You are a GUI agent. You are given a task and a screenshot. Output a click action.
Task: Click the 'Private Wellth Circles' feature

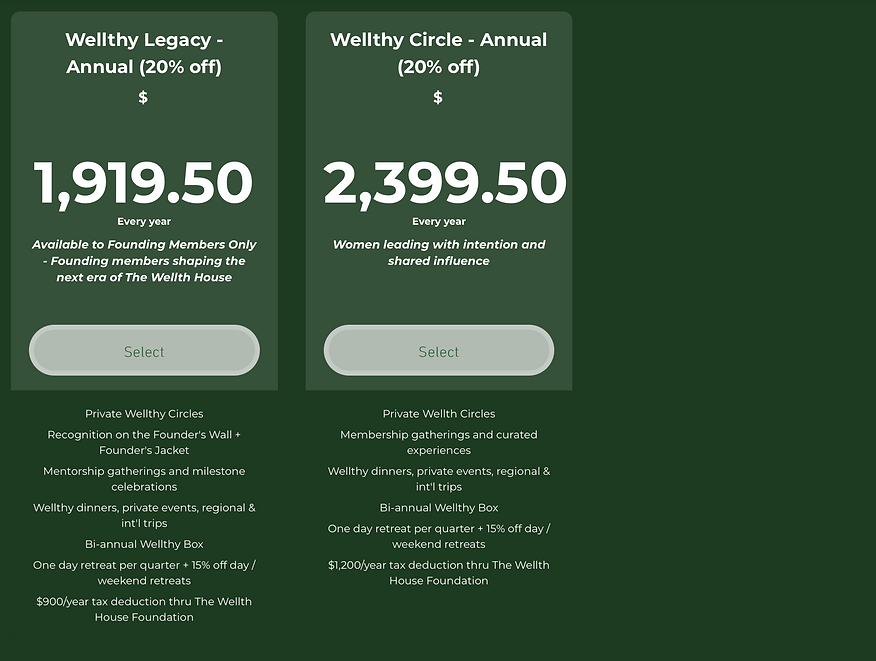coord(439,413)
